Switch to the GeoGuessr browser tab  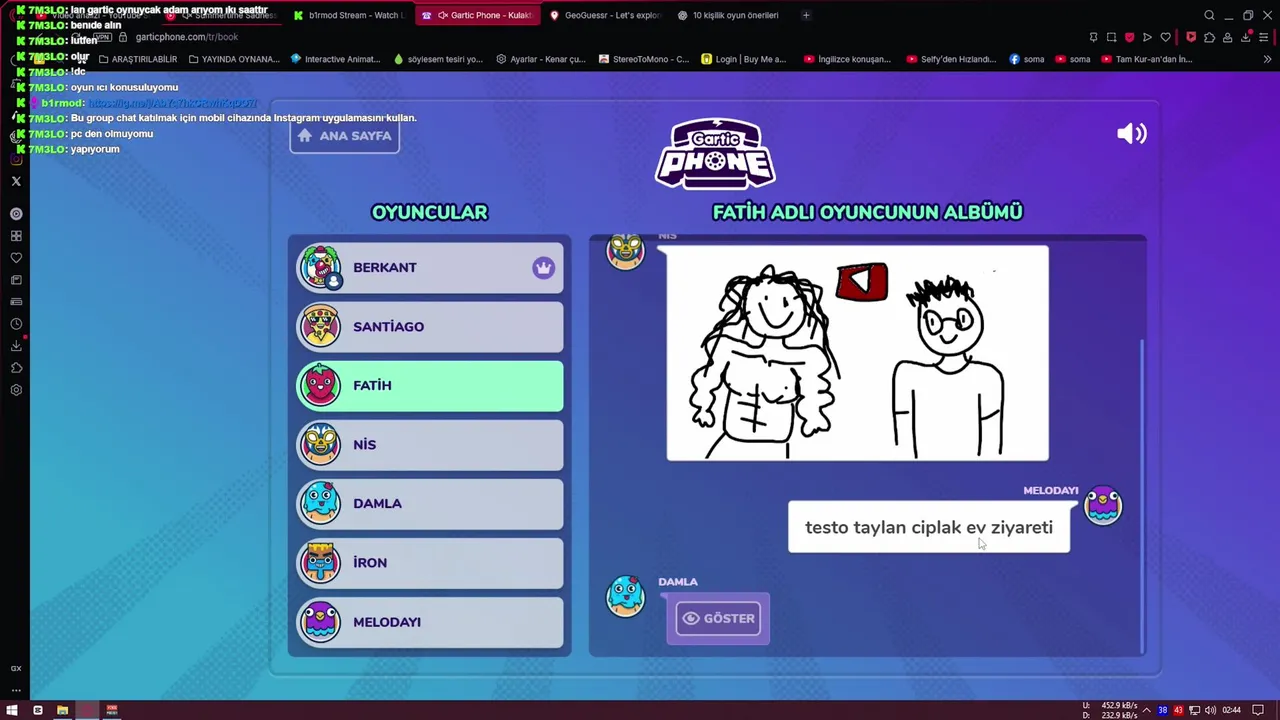(x=605, y=15)
